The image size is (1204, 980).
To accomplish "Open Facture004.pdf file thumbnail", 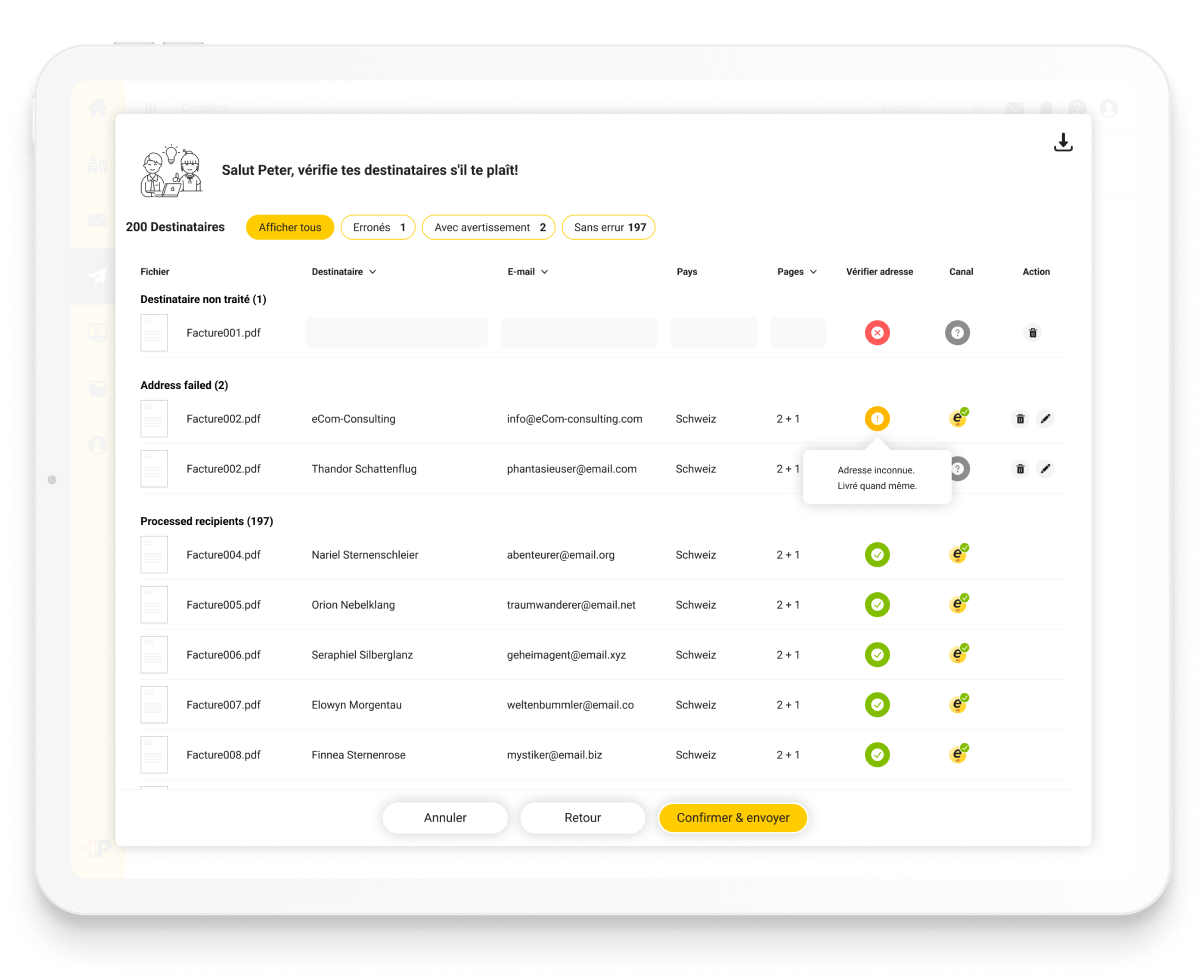I will coord(154,555).
